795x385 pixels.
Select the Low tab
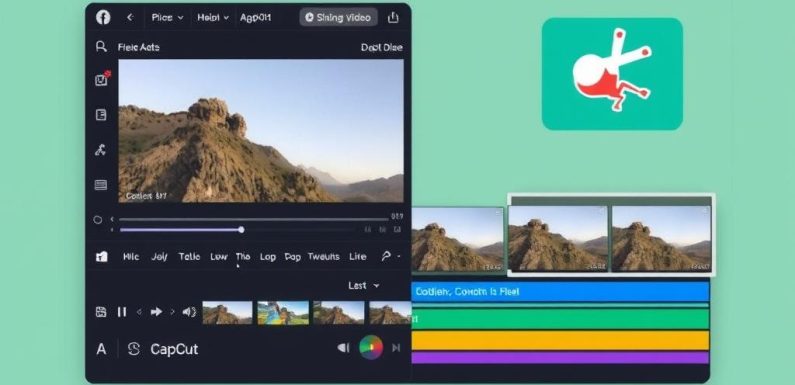pos(219,257)
